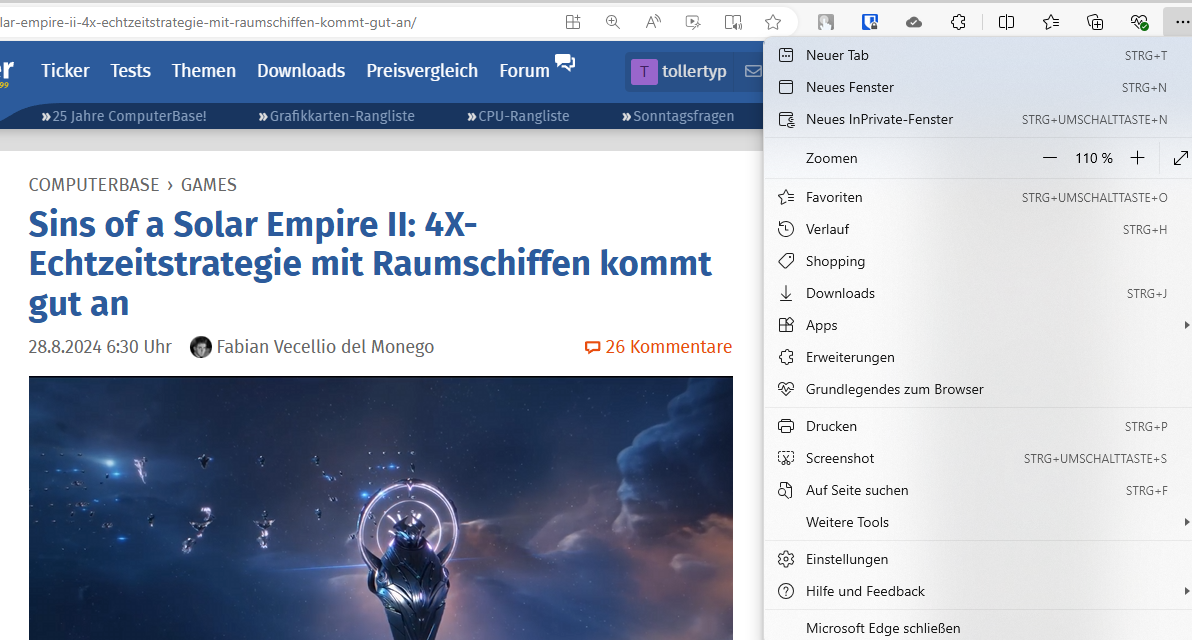
Task: Click the author avatar of Fabian Vecellio
Action: [x=201, y=347]
